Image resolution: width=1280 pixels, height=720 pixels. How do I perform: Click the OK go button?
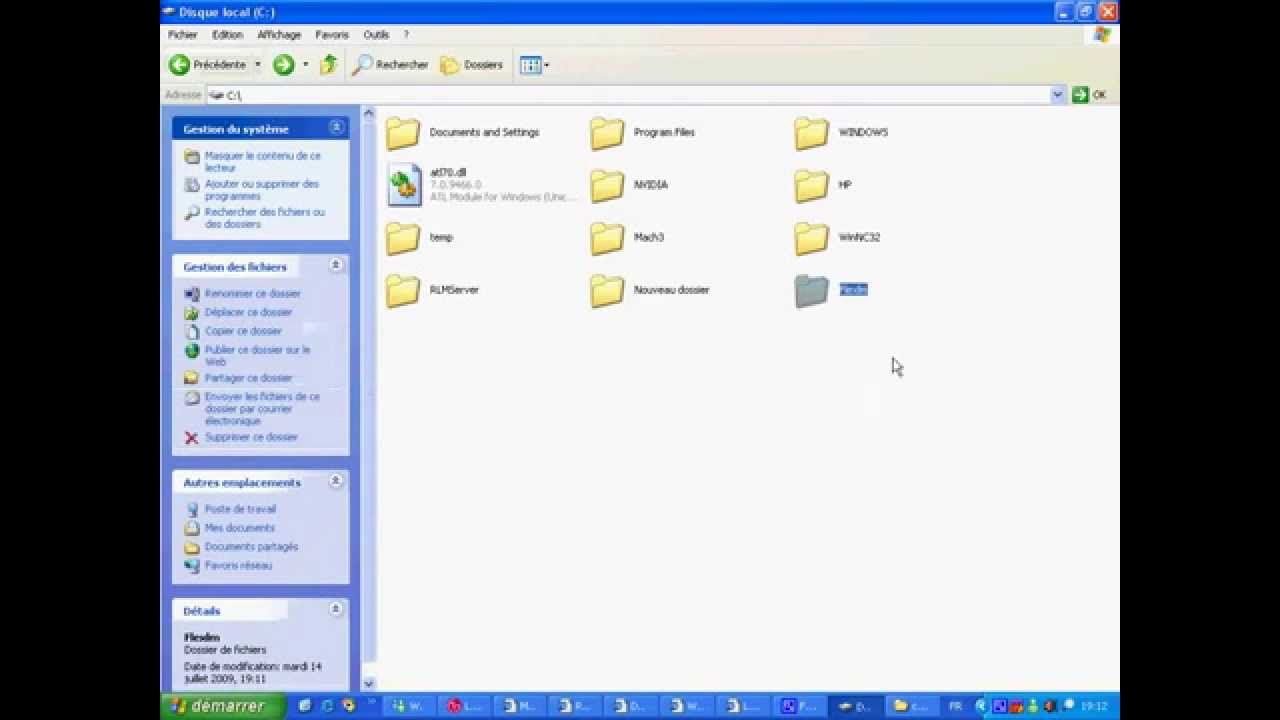[1089, 95]
